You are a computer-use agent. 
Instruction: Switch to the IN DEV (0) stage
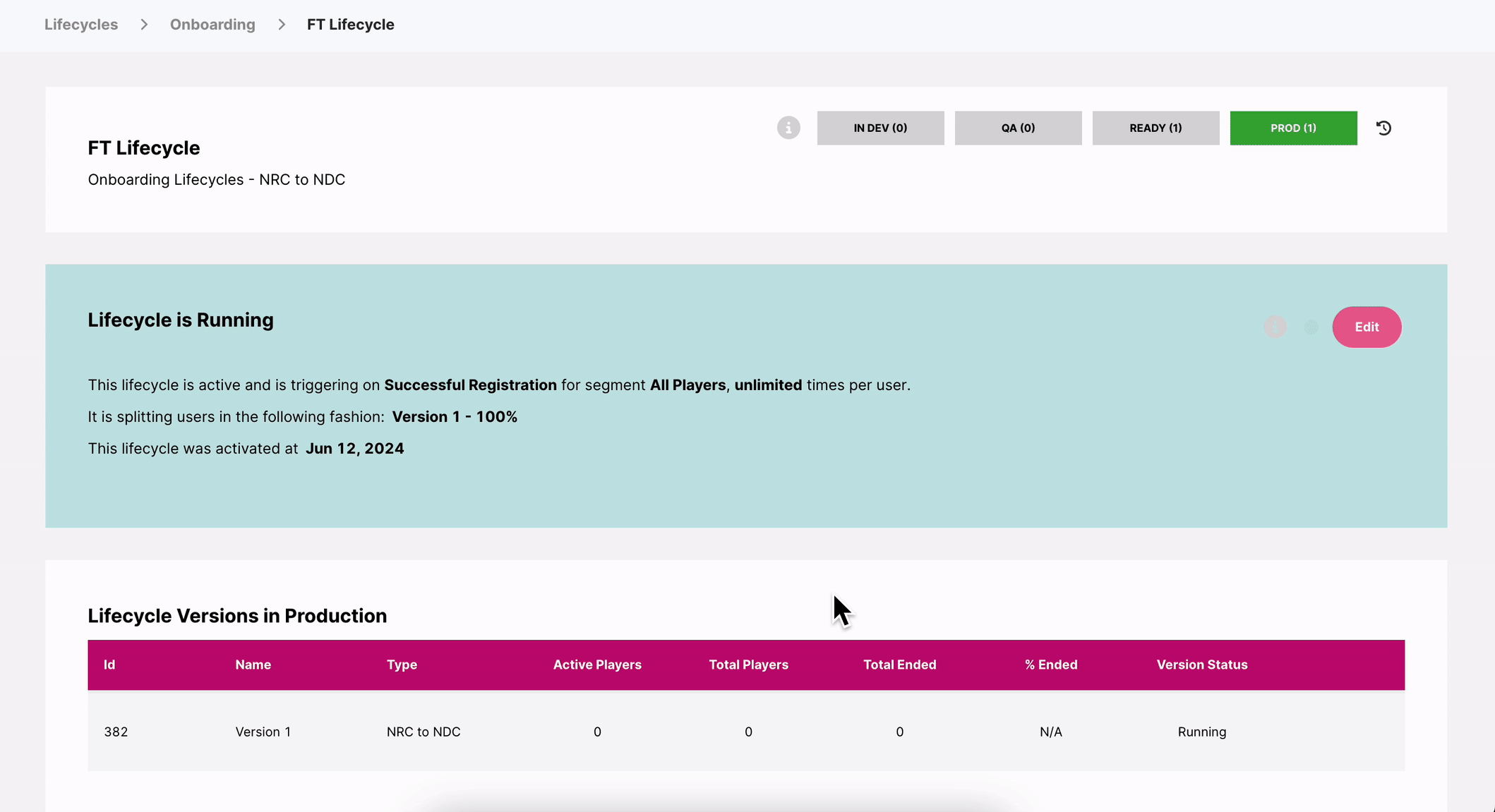click(880, 128)
